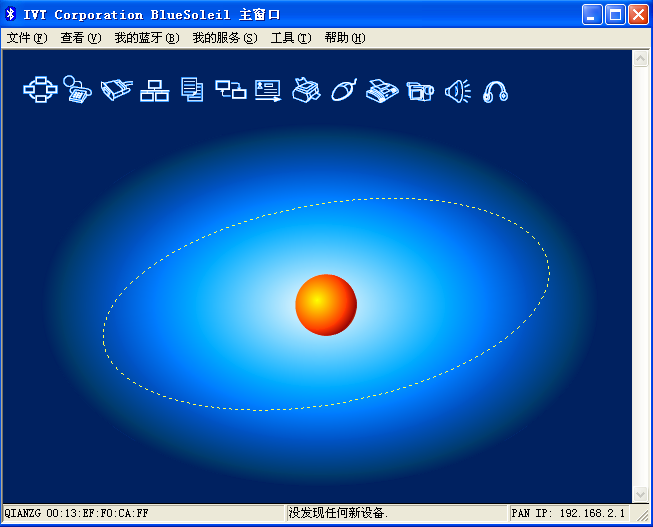The height and width of the screenshot is (527, 653).
Task: Open the 文件(F) menu
Action: pyautogui.click(x=27, y=38)
